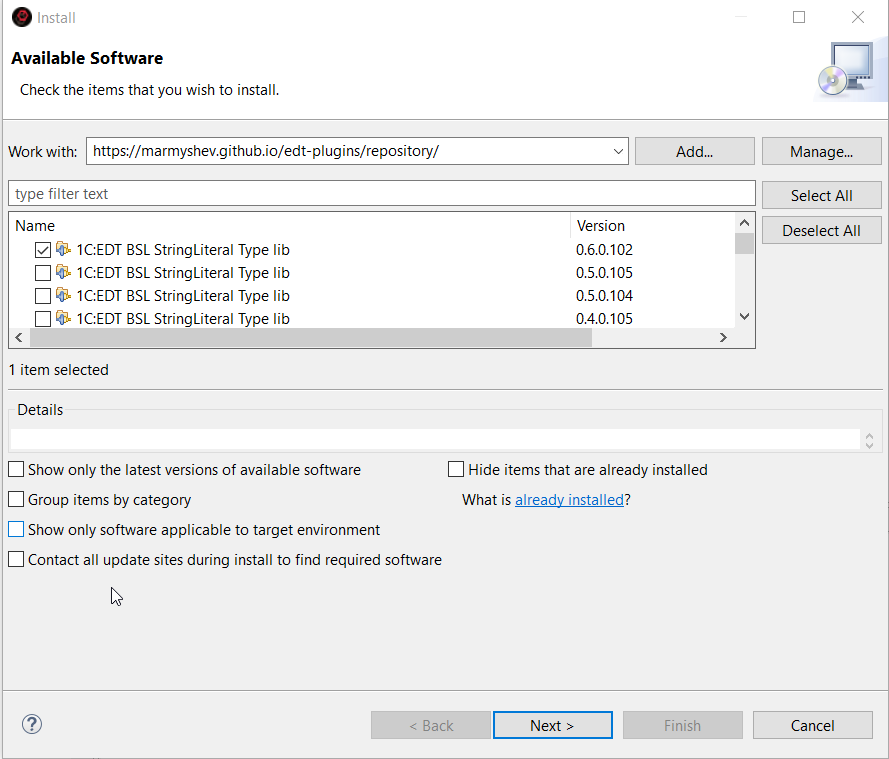Click the plugin icon for version 0.4.0.105
The image size is (889, 759).
click(63, 319)
